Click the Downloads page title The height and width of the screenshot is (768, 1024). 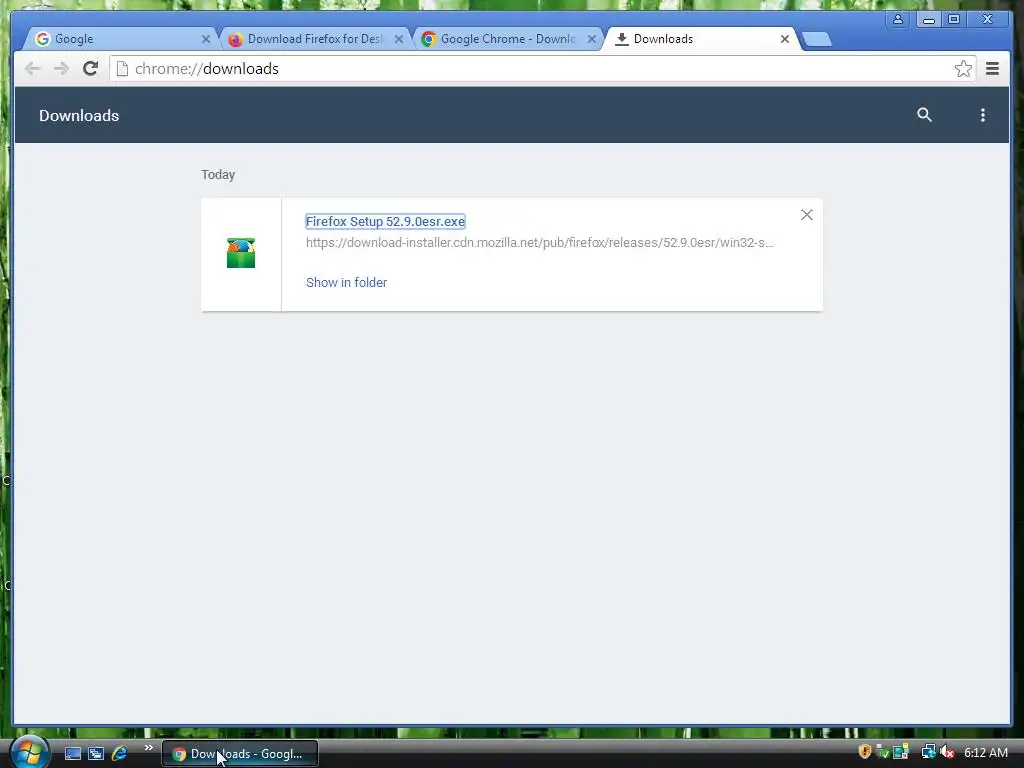79,116
